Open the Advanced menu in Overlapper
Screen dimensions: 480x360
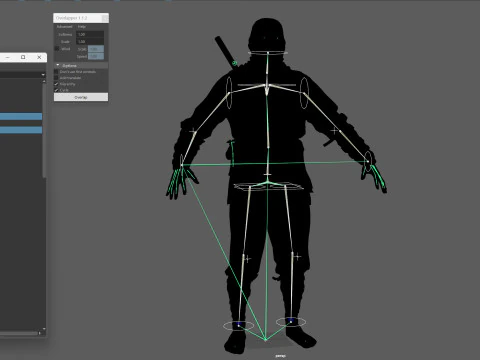pyautogui.click(x=64, y=27)
